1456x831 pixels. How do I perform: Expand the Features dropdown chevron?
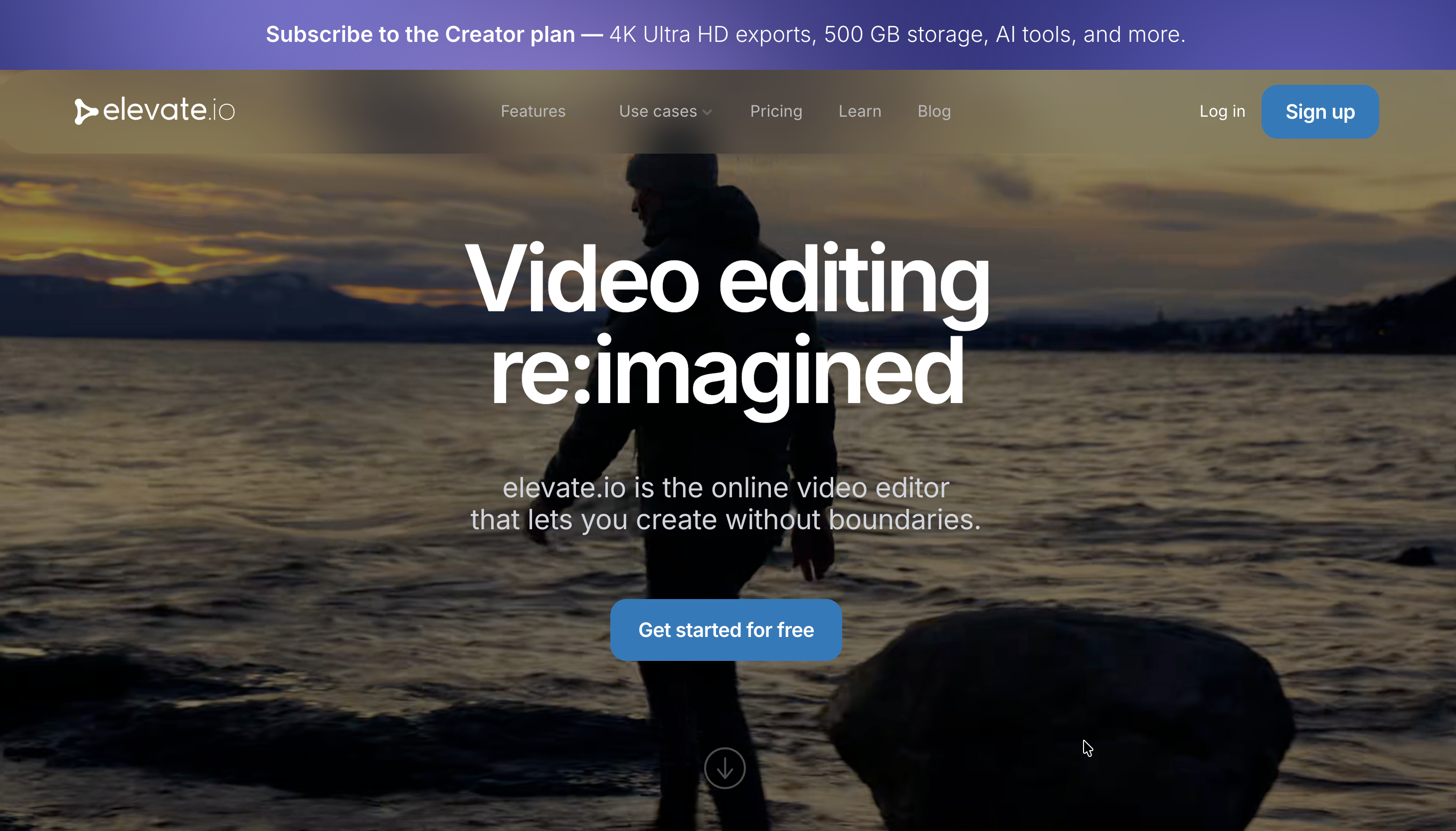click(x=576, y=112)
